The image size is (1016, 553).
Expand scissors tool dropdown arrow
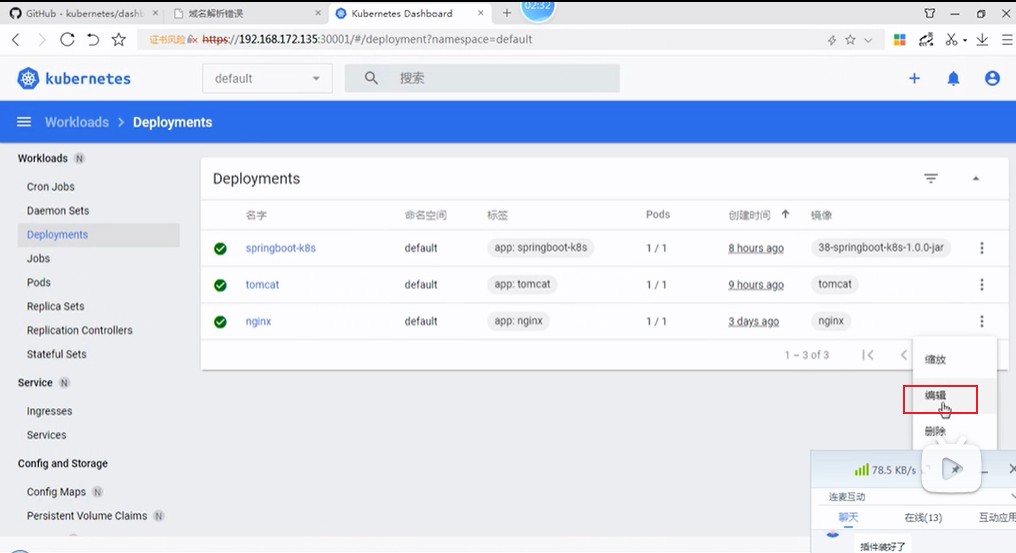coord(965,41)
